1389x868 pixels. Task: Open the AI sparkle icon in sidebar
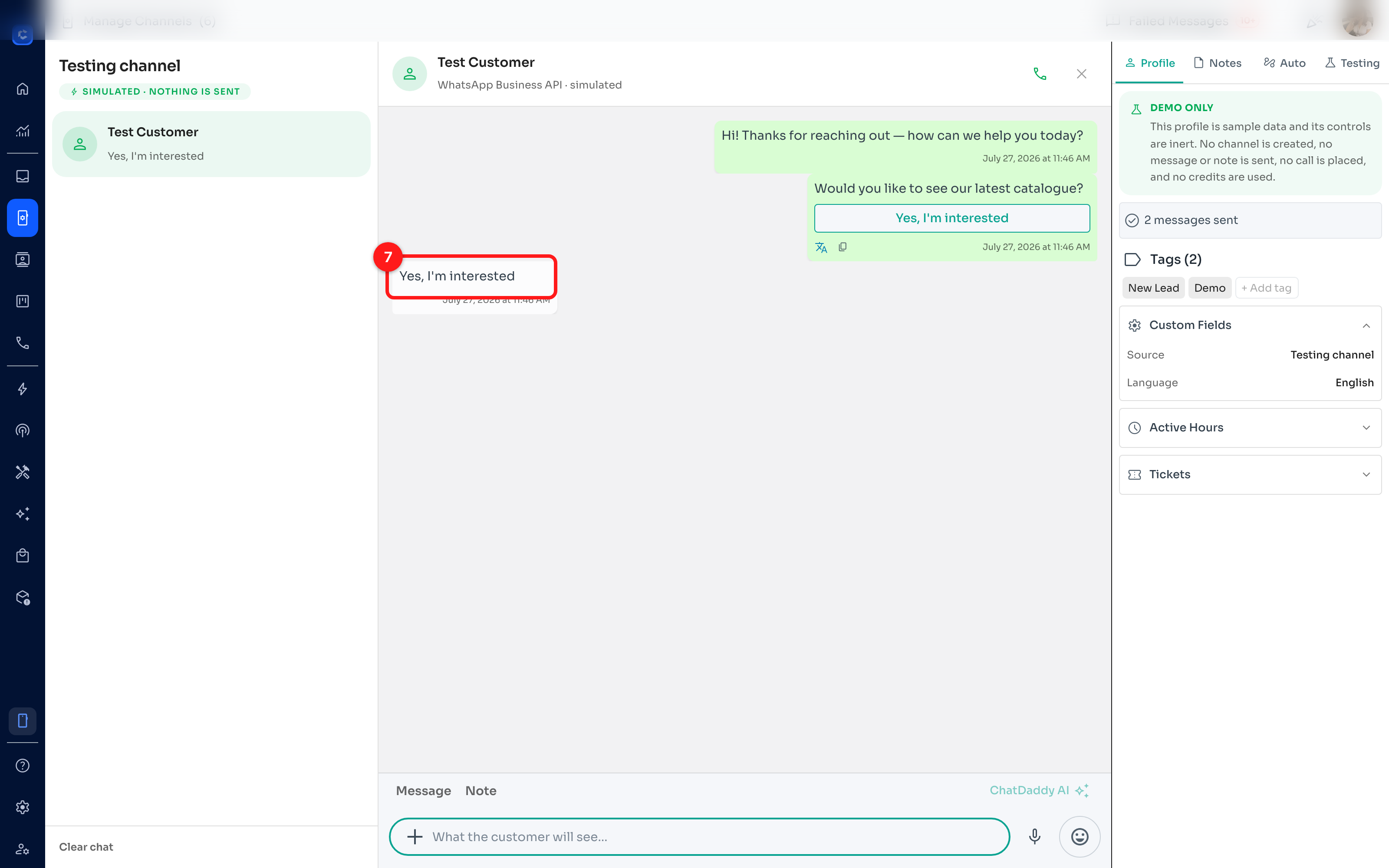(23, 514)
